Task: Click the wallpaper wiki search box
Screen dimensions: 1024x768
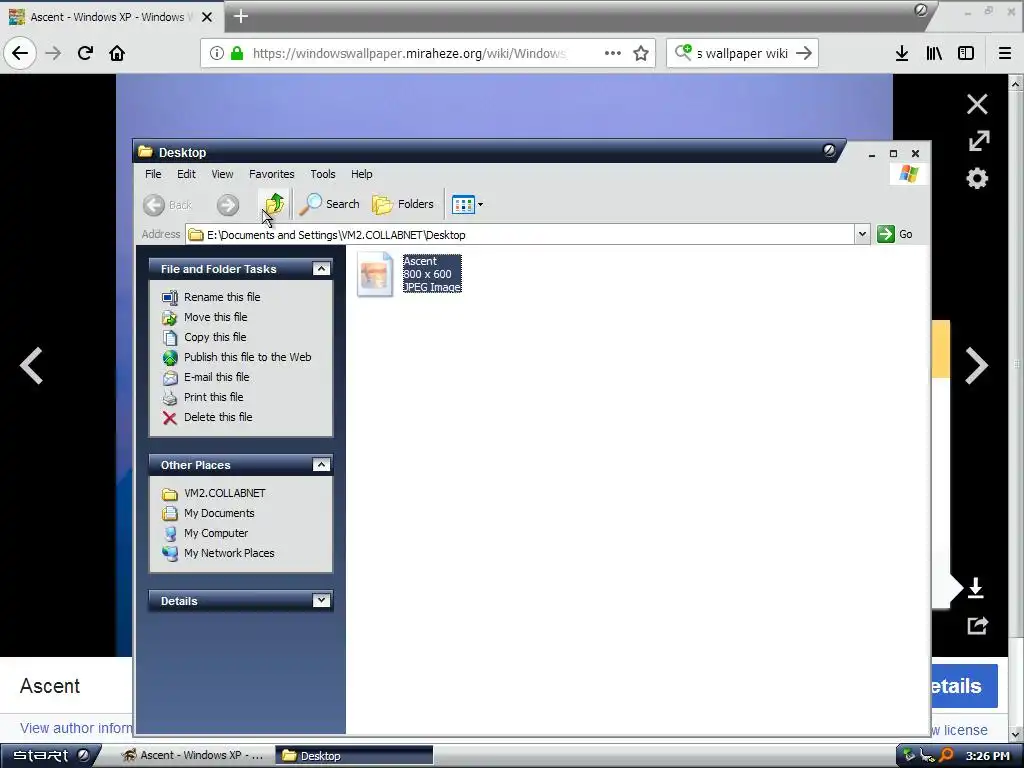Action: point(743,53)
